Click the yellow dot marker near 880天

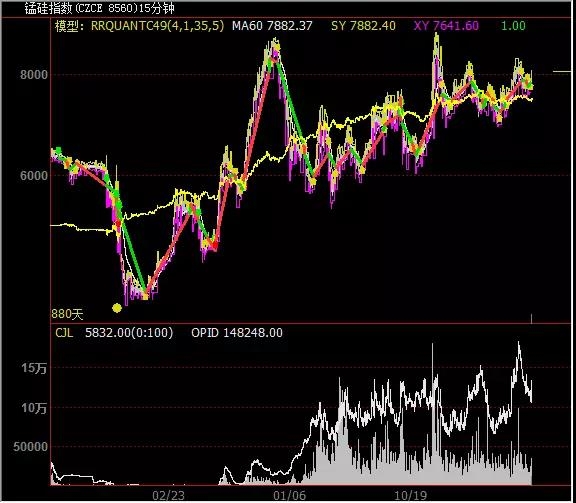[117, 308]
